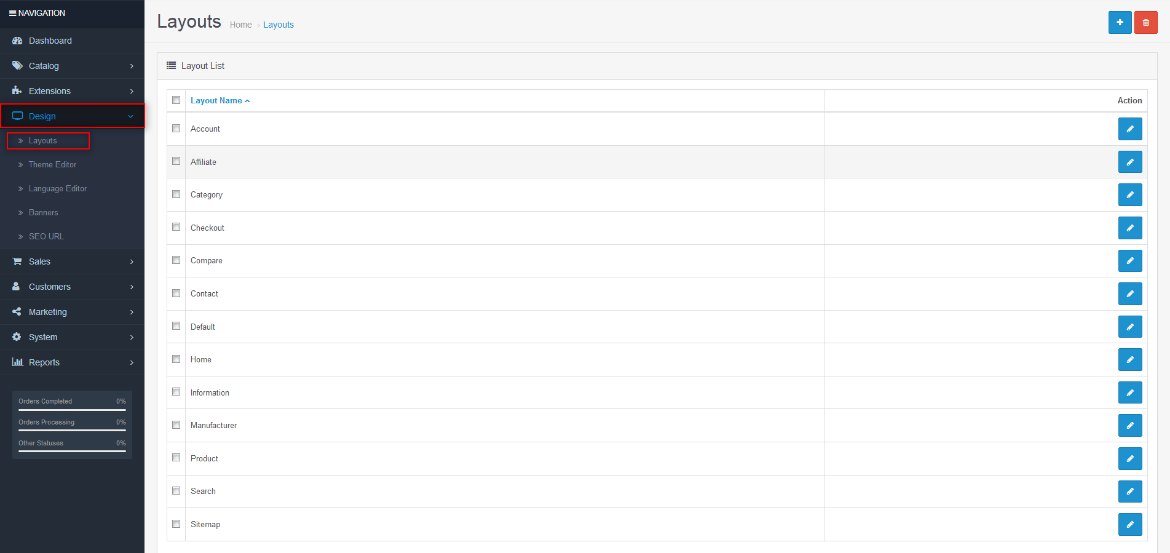
Task: Check the select-all checkbox in the table header
Action: click(176, 100)
